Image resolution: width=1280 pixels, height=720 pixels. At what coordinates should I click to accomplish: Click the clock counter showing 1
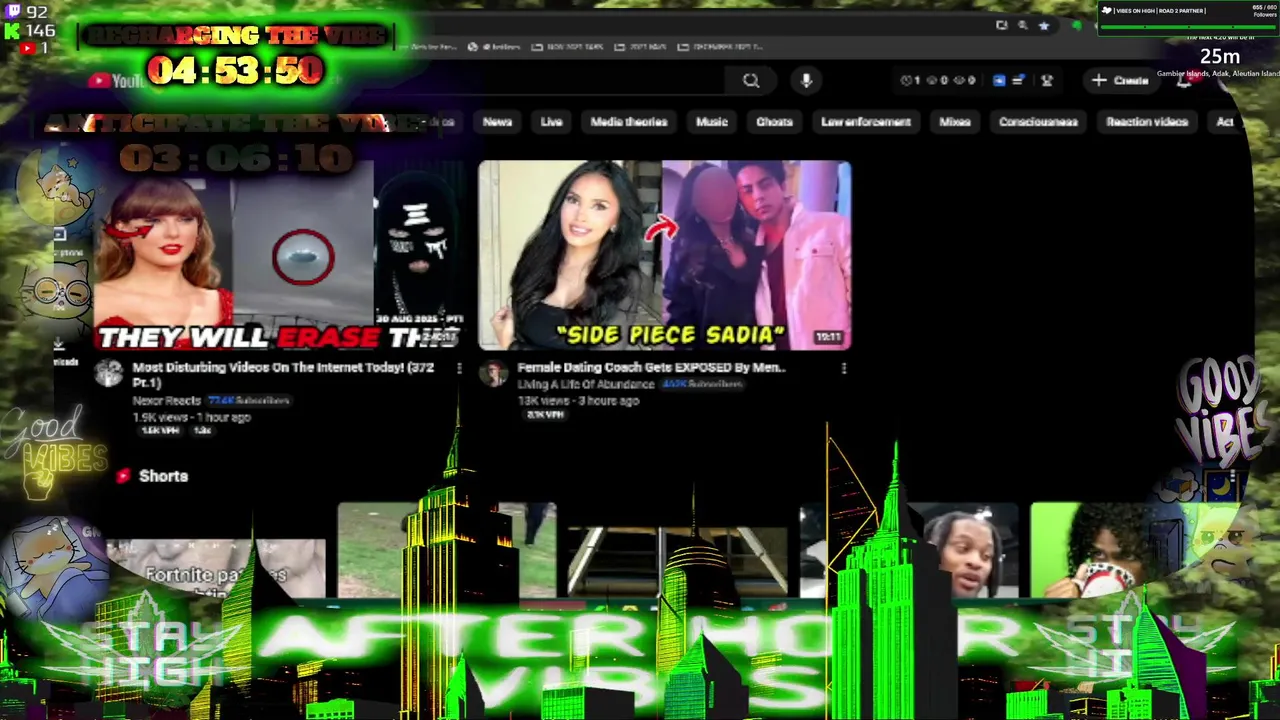pos(911,80)
